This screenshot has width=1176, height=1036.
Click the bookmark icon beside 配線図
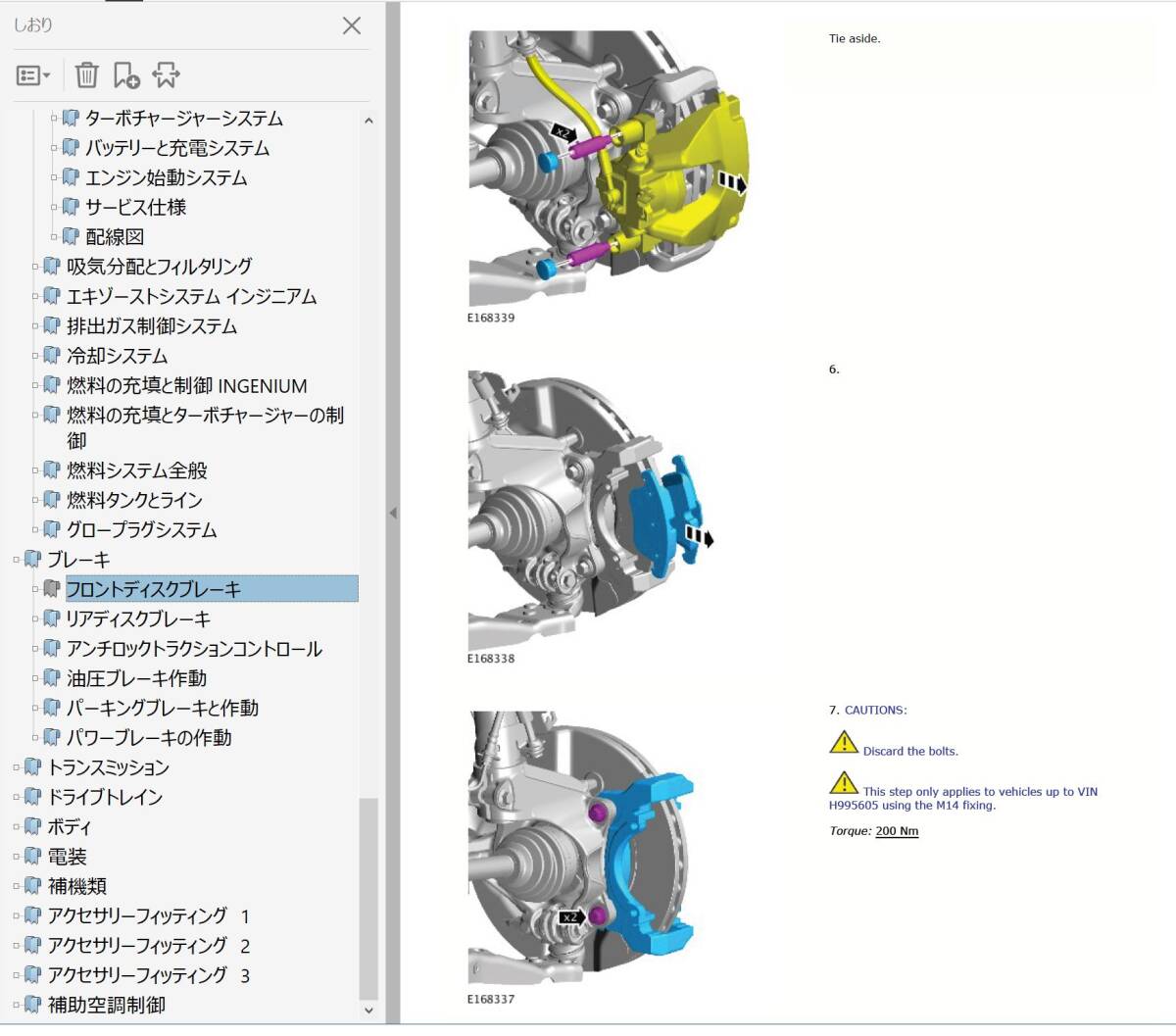click(x=71, y=236)
